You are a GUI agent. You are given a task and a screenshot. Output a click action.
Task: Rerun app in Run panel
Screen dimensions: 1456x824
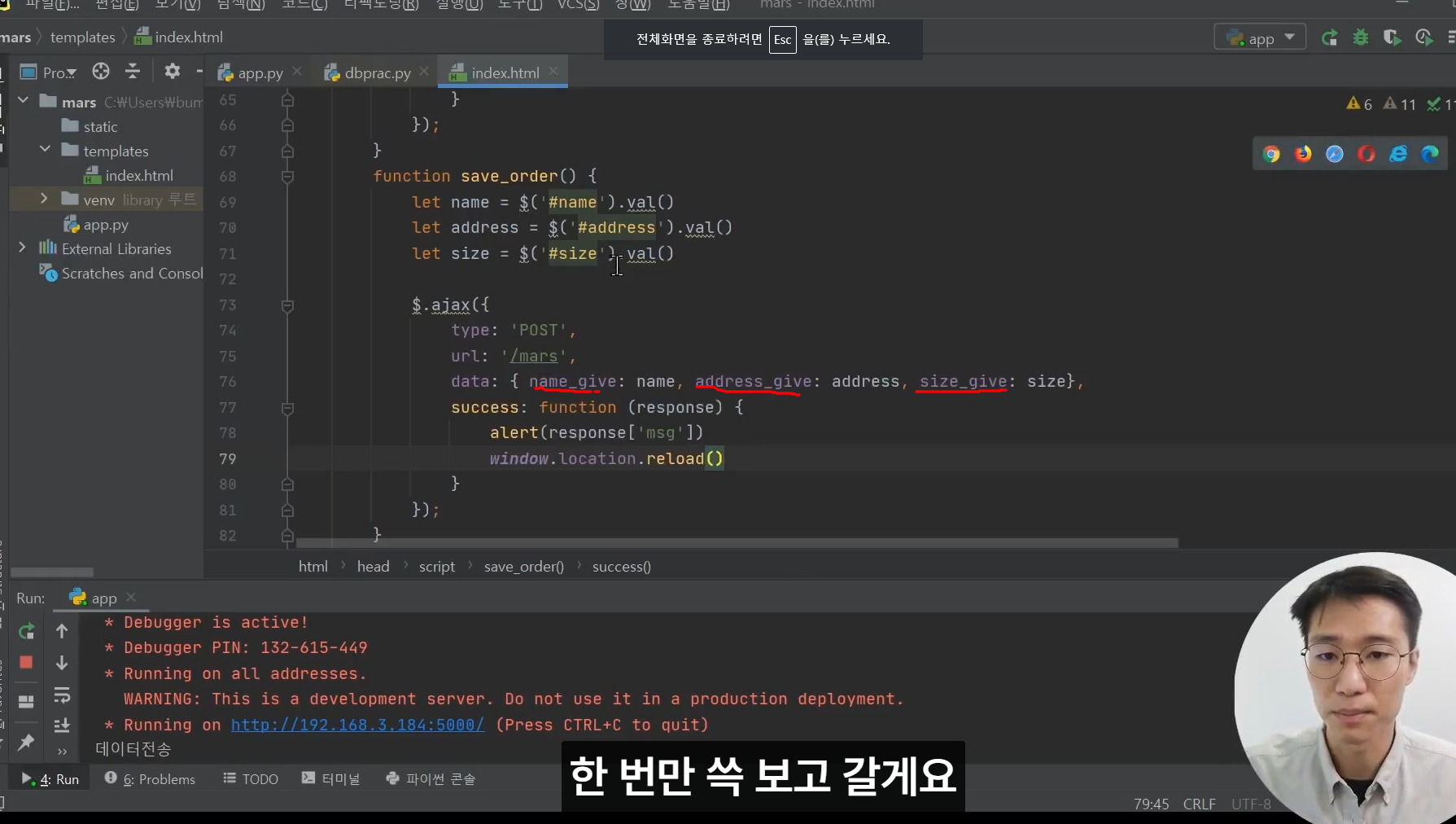click(26, 631)
